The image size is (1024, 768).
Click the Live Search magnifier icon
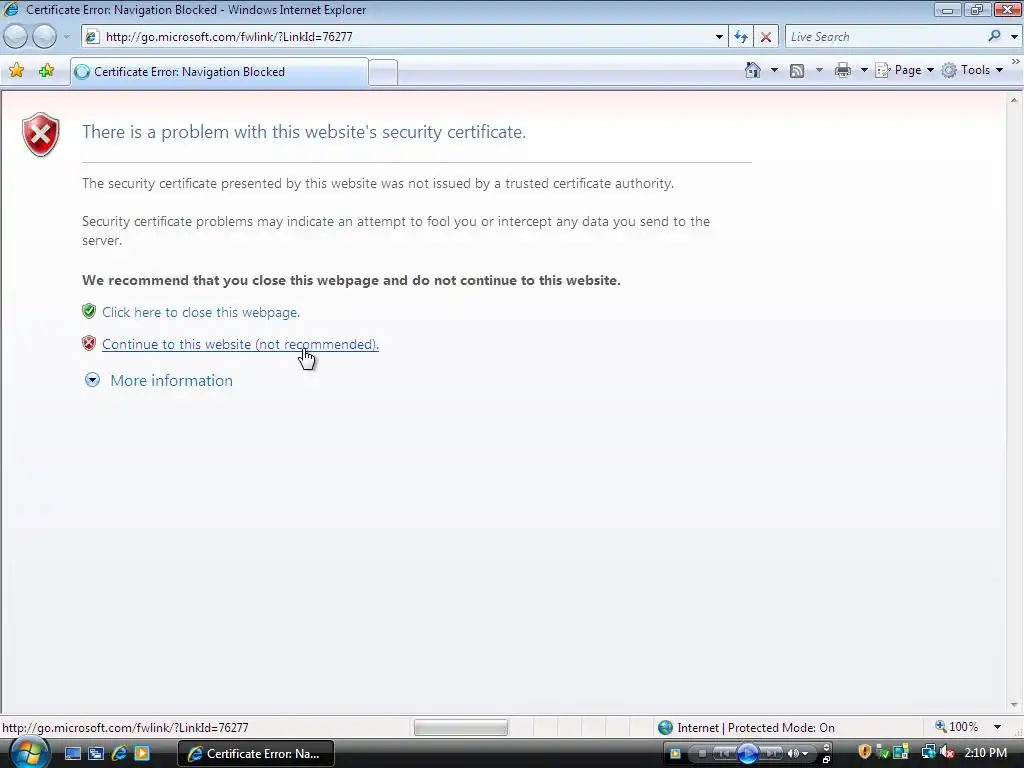pyautogui.click(x=994, y=37)
